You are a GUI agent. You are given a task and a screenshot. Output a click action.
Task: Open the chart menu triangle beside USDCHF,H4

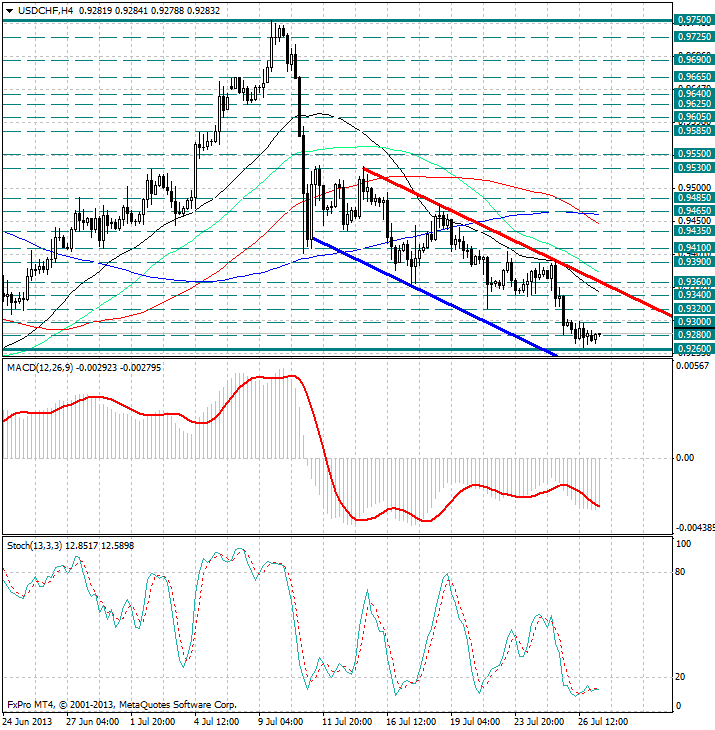9,11
